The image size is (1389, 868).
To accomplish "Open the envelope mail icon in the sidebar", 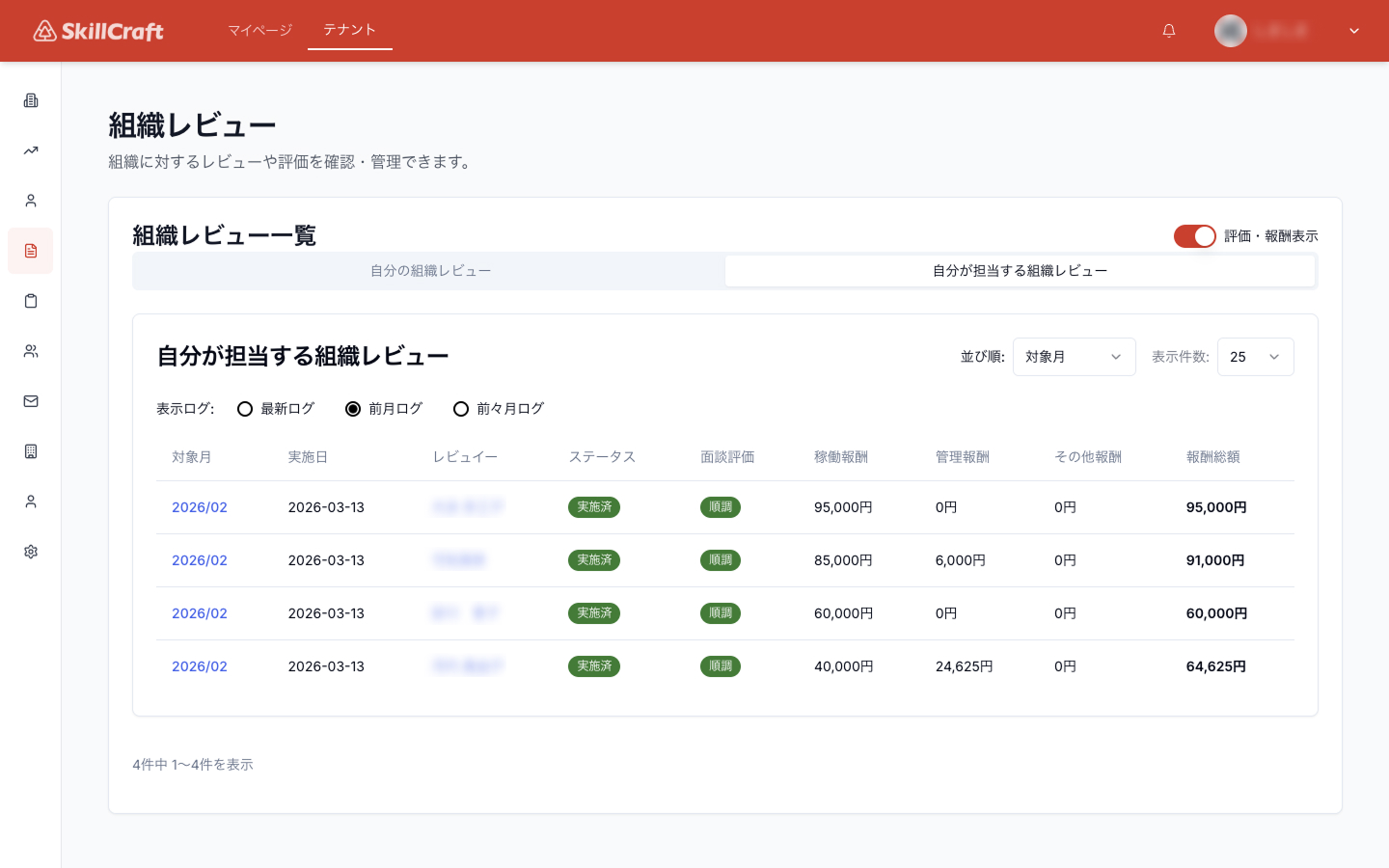I will point(30,400).
